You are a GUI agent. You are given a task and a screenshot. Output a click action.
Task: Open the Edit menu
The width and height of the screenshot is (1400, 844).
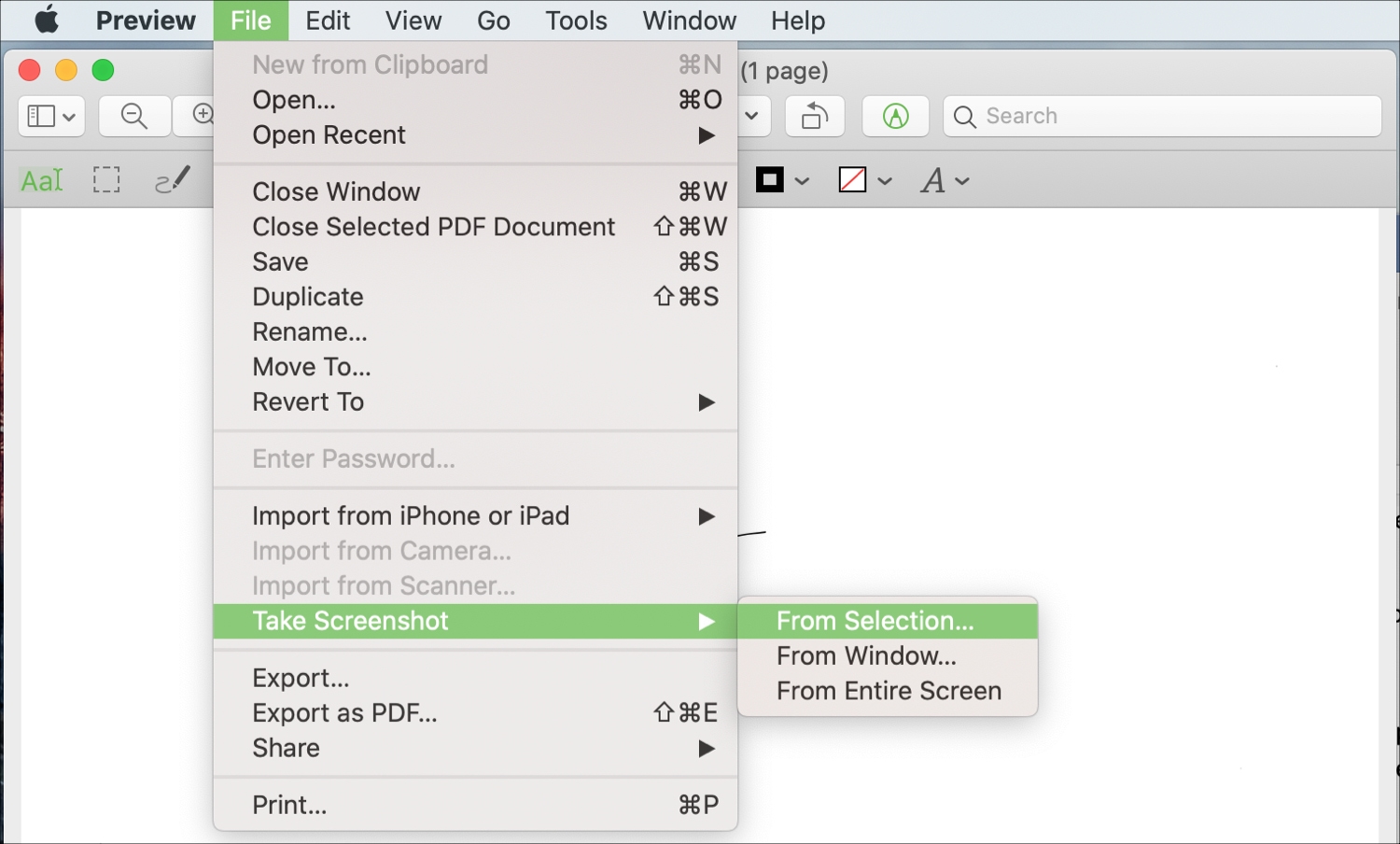click(x=328, y=20)
